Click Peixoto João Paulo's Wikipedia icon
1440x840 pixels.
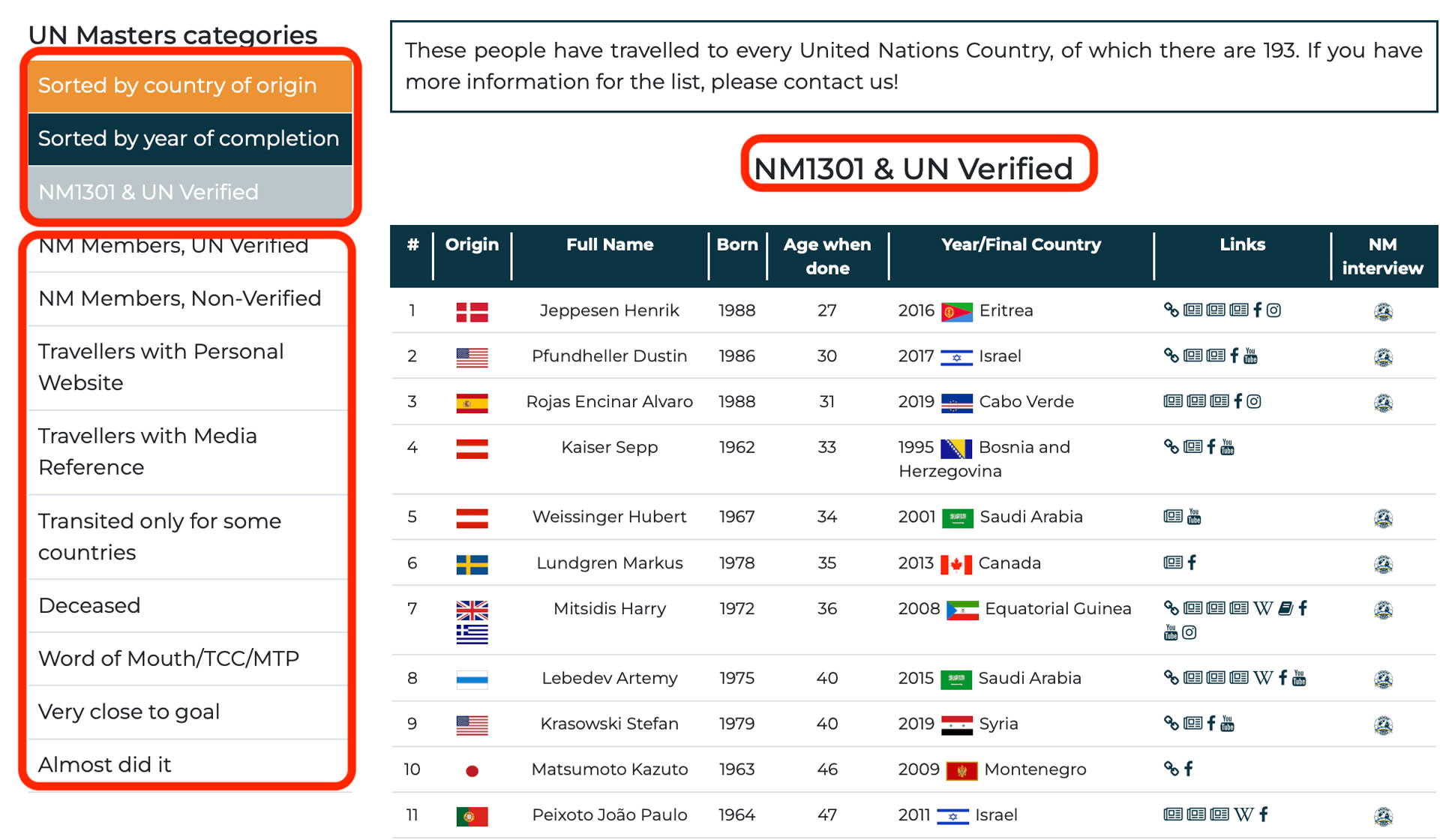click(x=1243, y=814)
